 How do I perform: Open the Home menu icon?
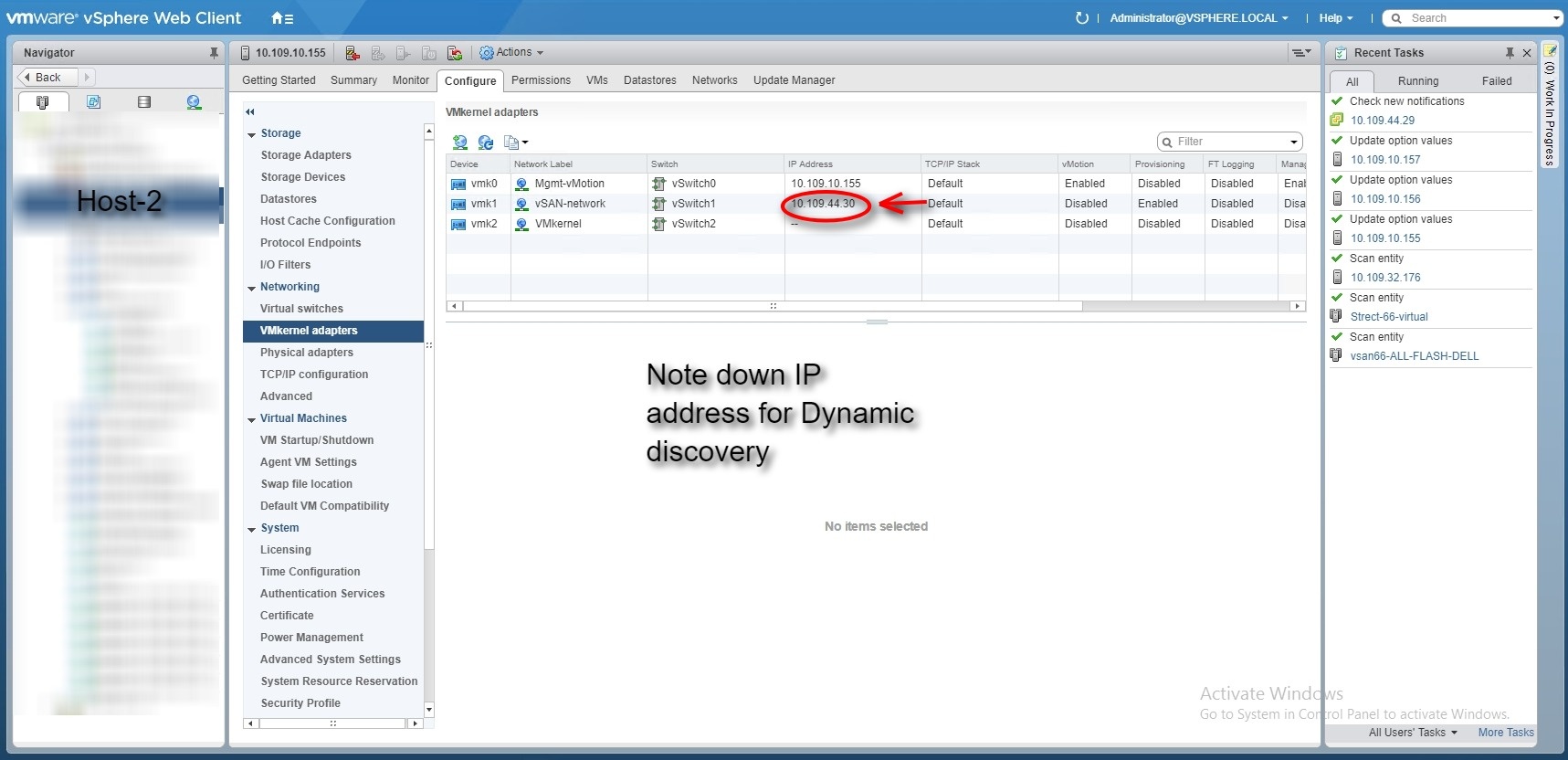coord(281,18)
